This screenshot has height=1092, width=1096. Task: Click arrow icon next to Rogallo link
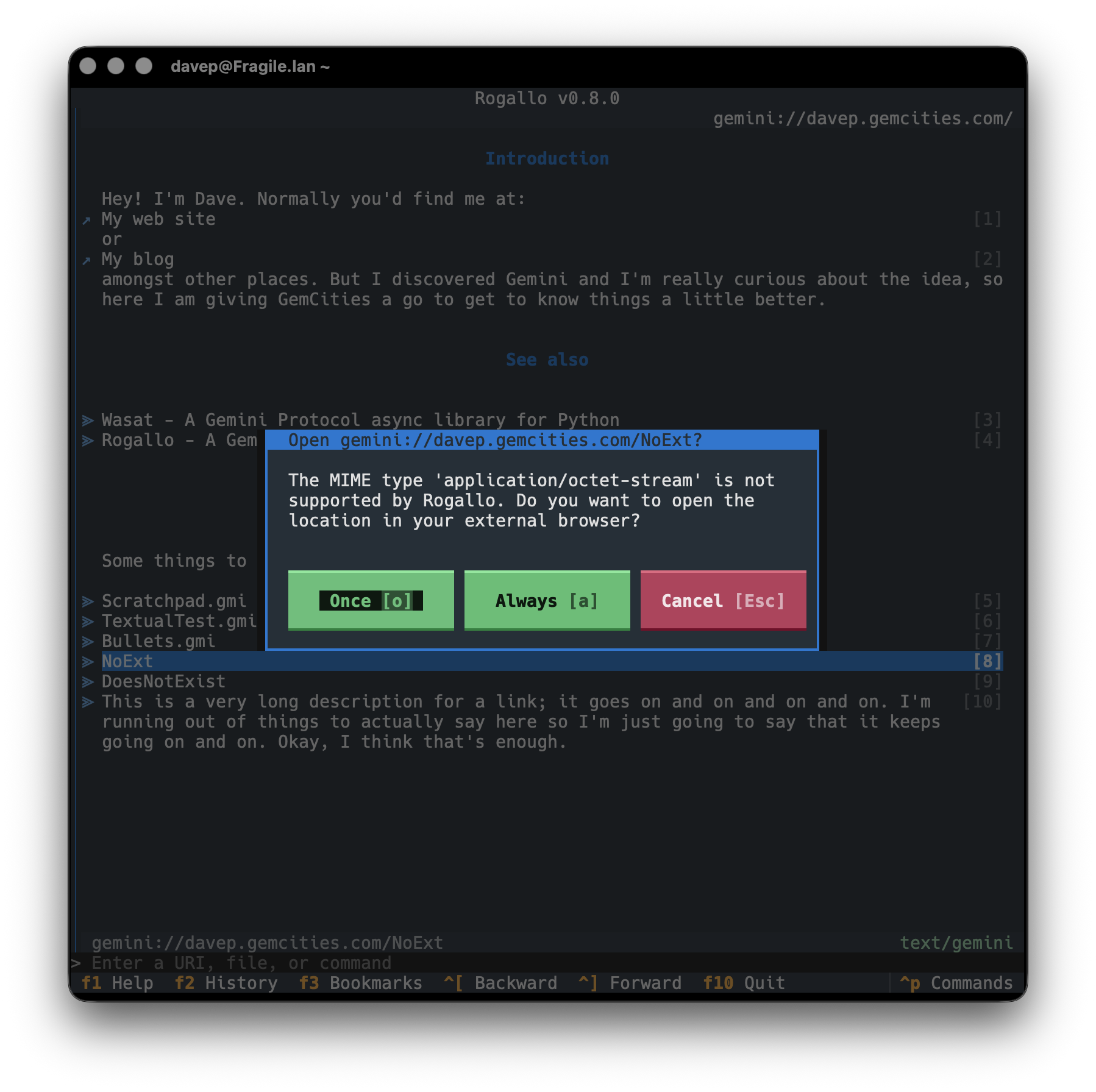88,440
